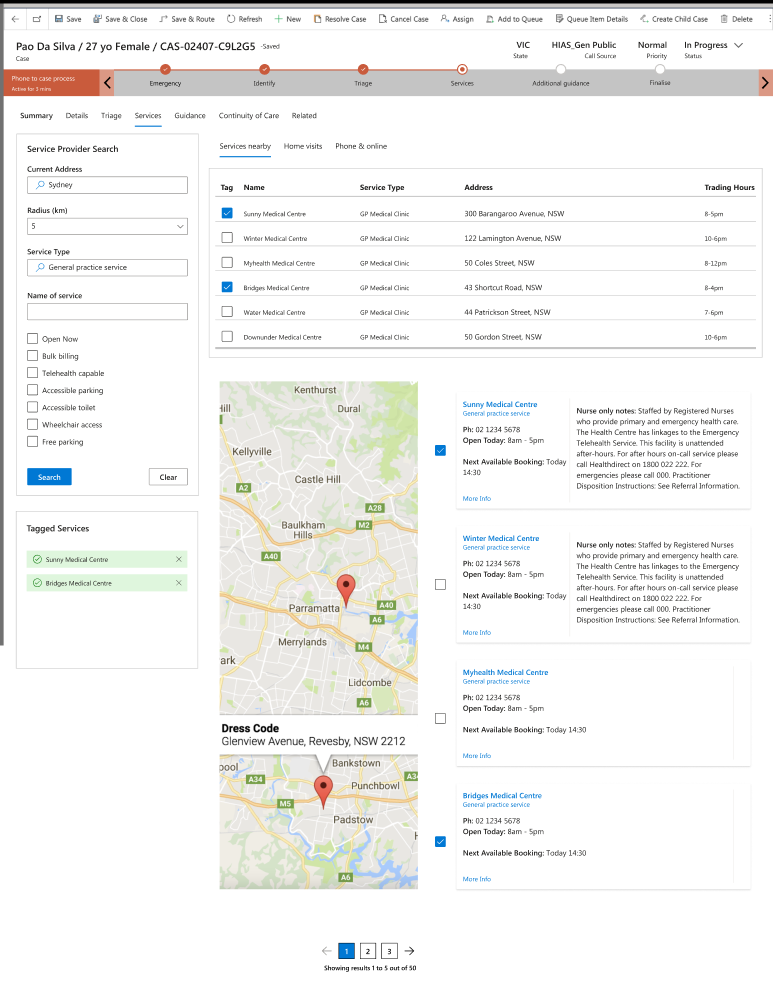This screenshot has height=983, width=773.
Task: Open Sunny Medical Centre card title link
Action: [500, 404]
